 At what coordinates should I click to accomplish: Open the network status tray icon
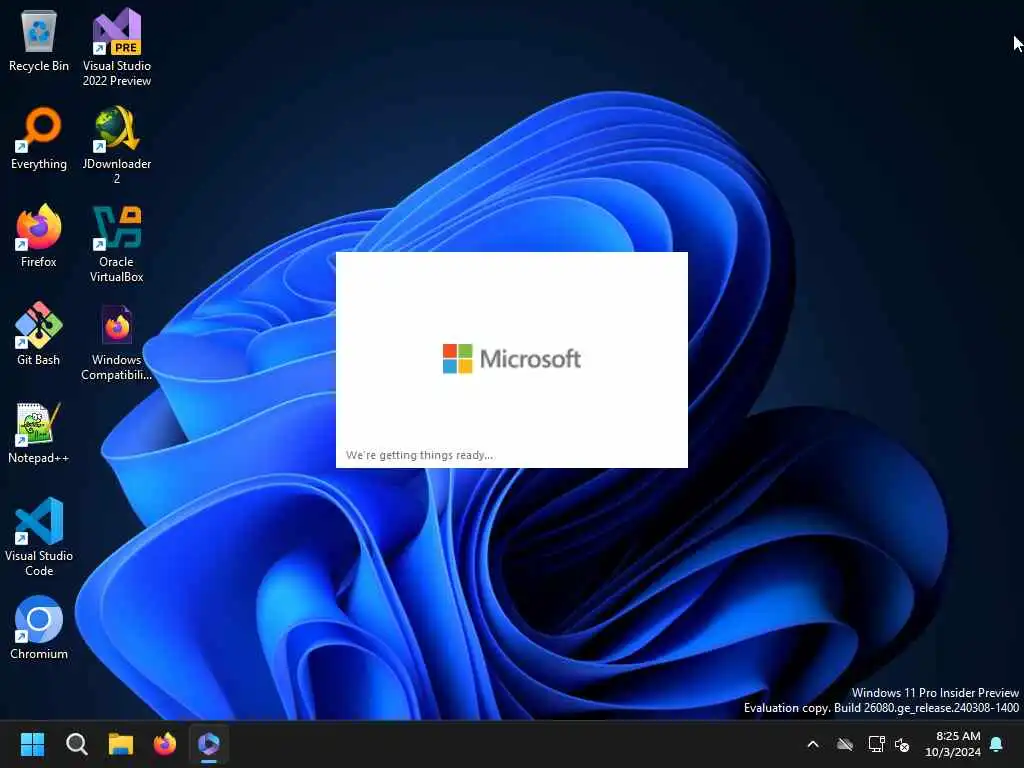coord(876,744)
